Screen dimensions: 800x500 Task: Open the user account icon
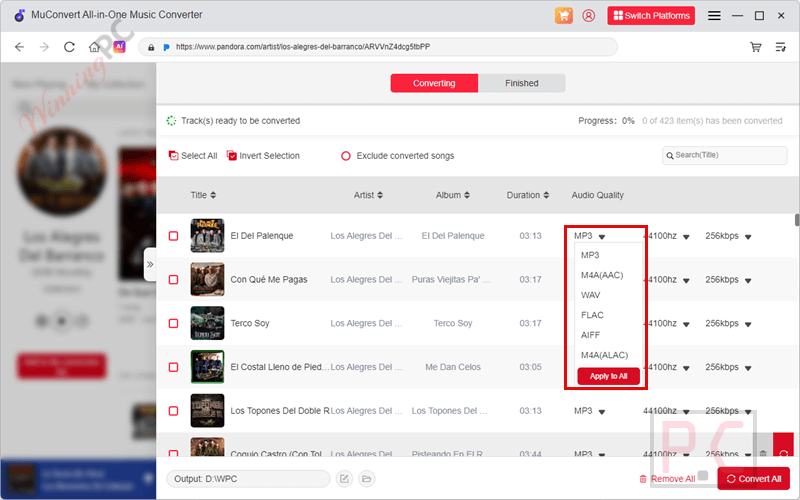pos(588,15)
